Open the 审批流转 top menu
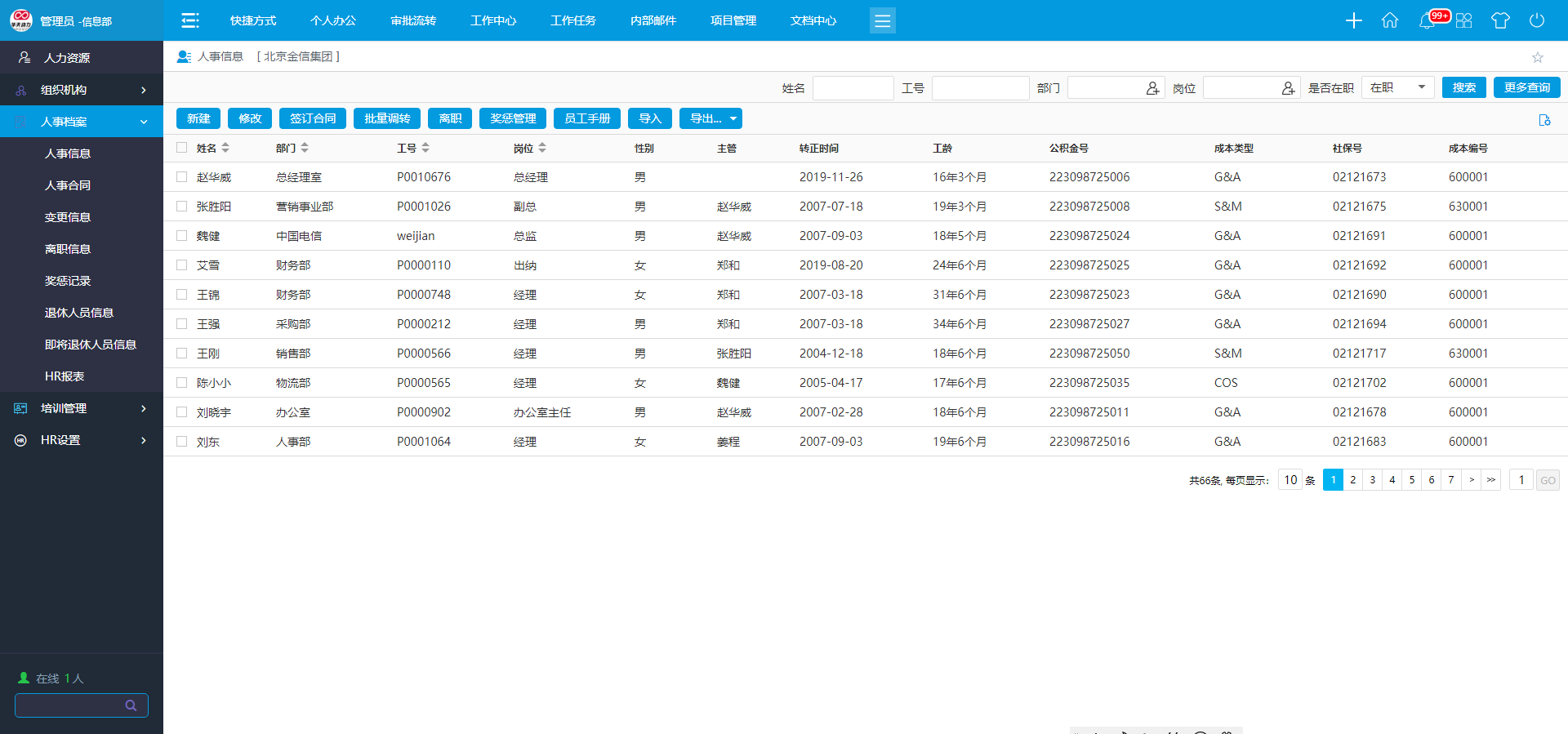This screenshot has height=734, width=1568. pos(413,20)
